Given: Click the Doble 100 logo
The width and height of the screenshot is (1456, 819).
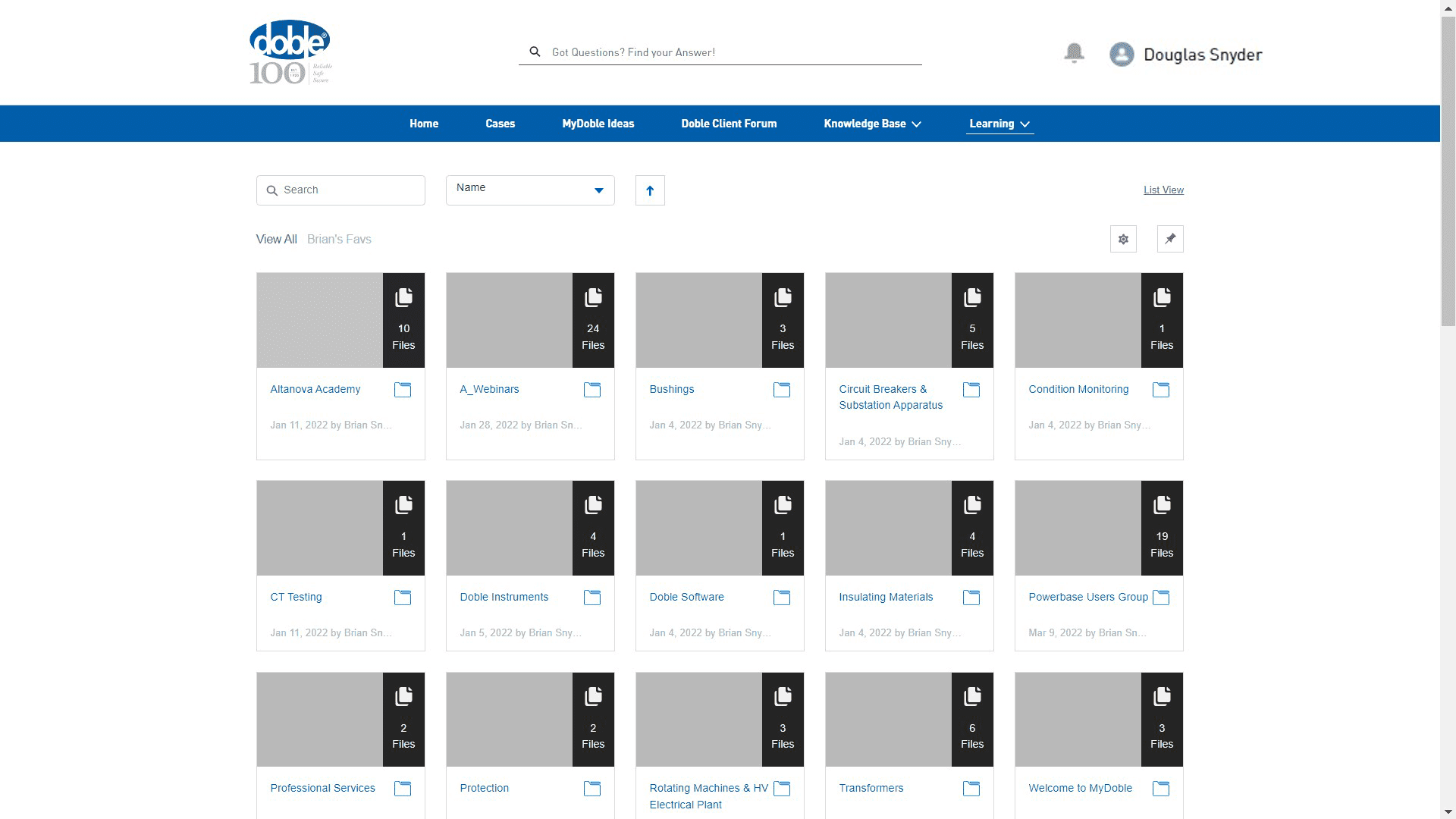Looking at the screenshot, I should tap(291, 52).
